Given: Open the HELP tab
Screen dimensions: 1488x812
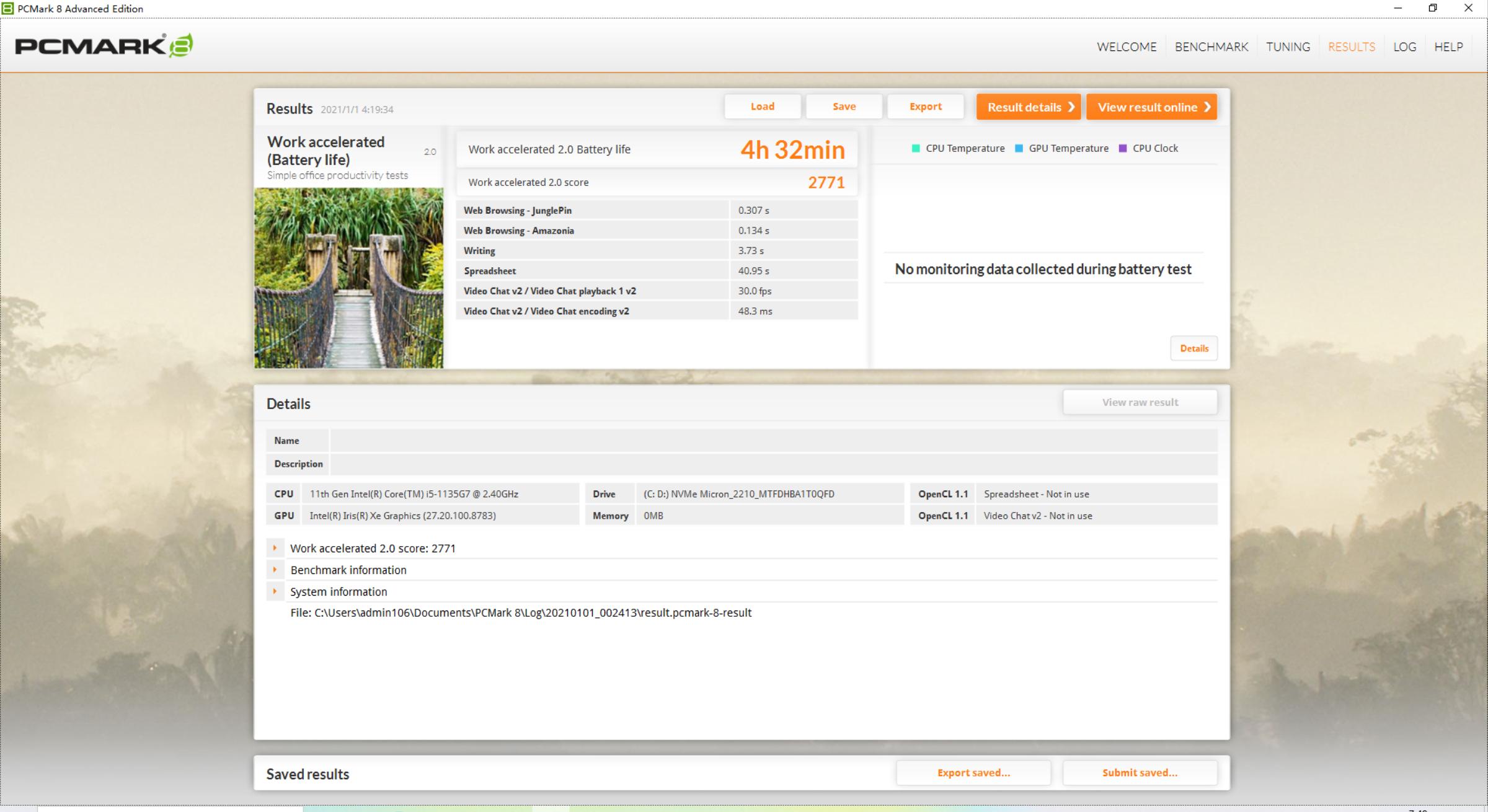Looking at the screenshot, I should click(x=1448, y=47).
